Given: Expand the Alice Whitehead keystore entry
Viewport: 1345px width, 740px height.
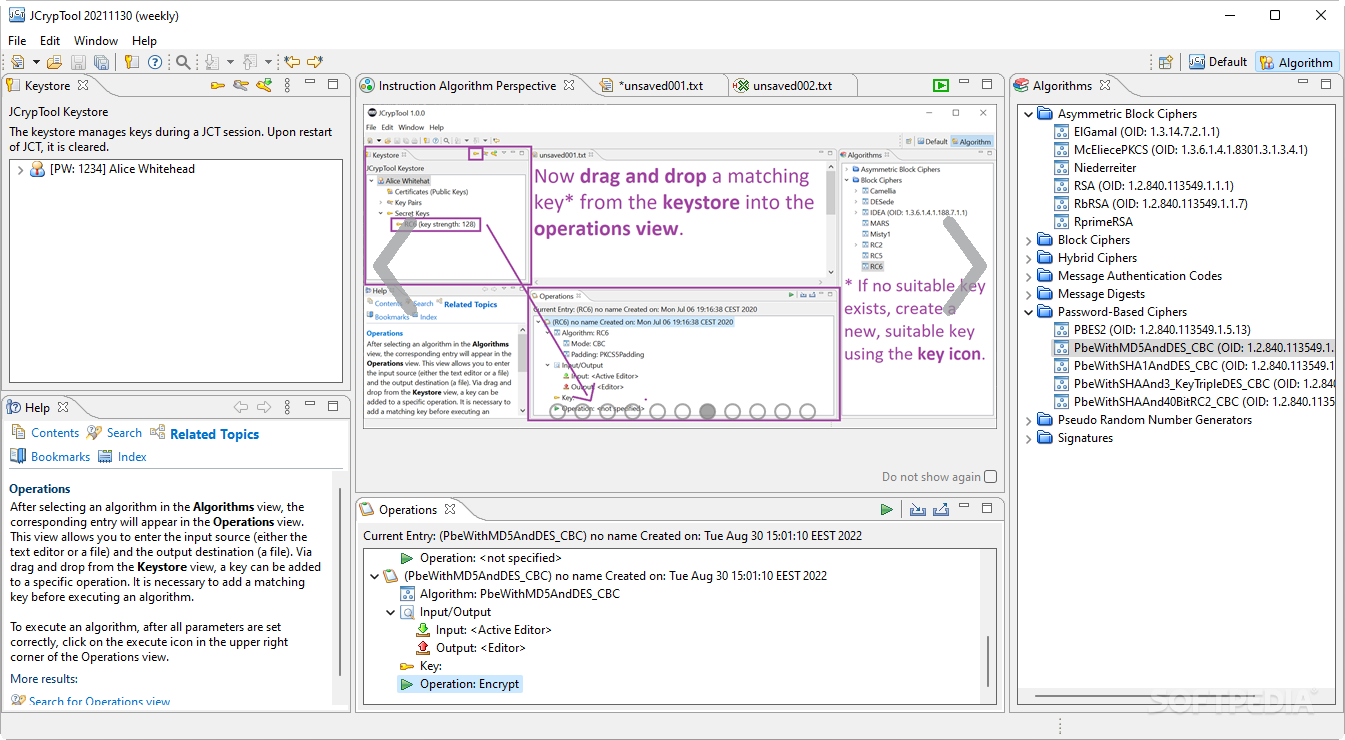Looking at the screenshot, I should 20,169.
